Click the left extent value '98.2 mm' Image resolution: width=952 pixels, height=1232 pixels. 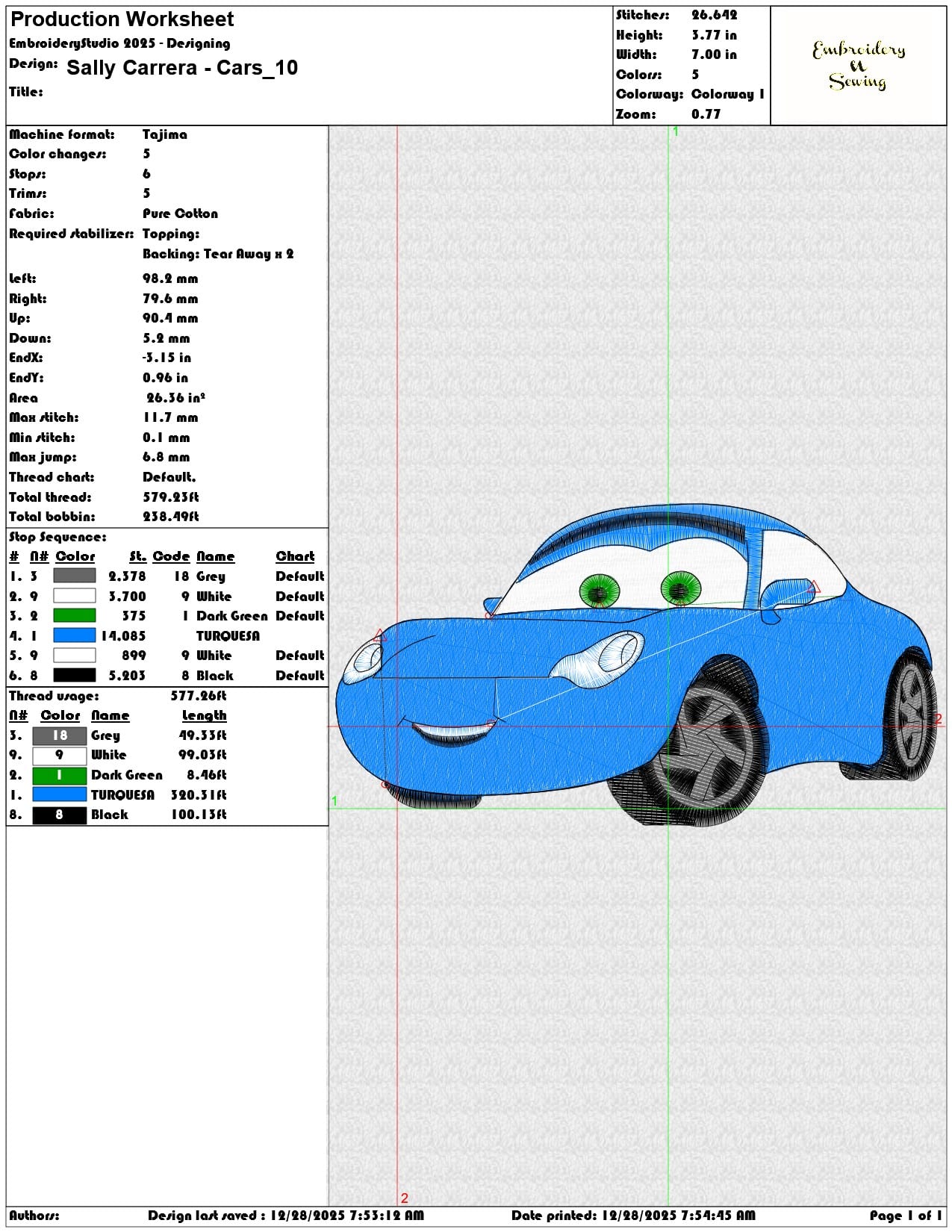[170, 279]
